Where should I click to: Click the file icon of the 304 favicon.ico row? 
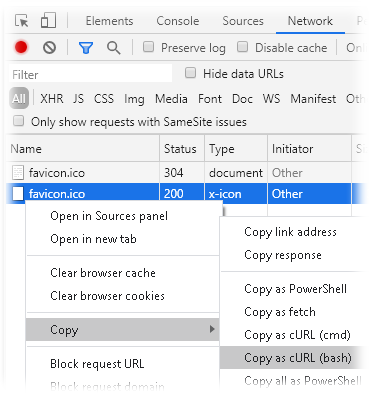point(18,173)
